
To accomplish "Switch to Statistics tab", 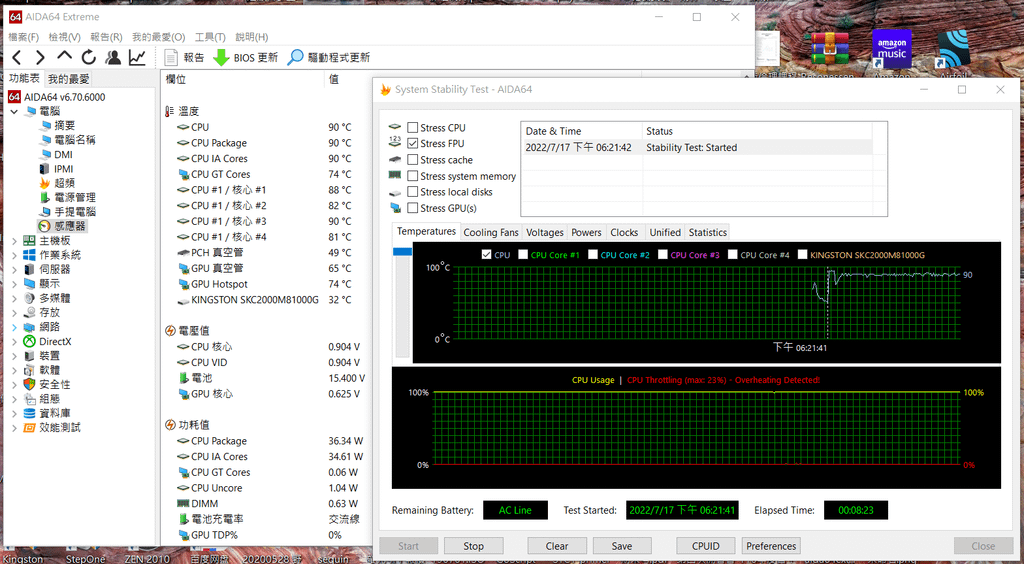I will tap(707, 232).
